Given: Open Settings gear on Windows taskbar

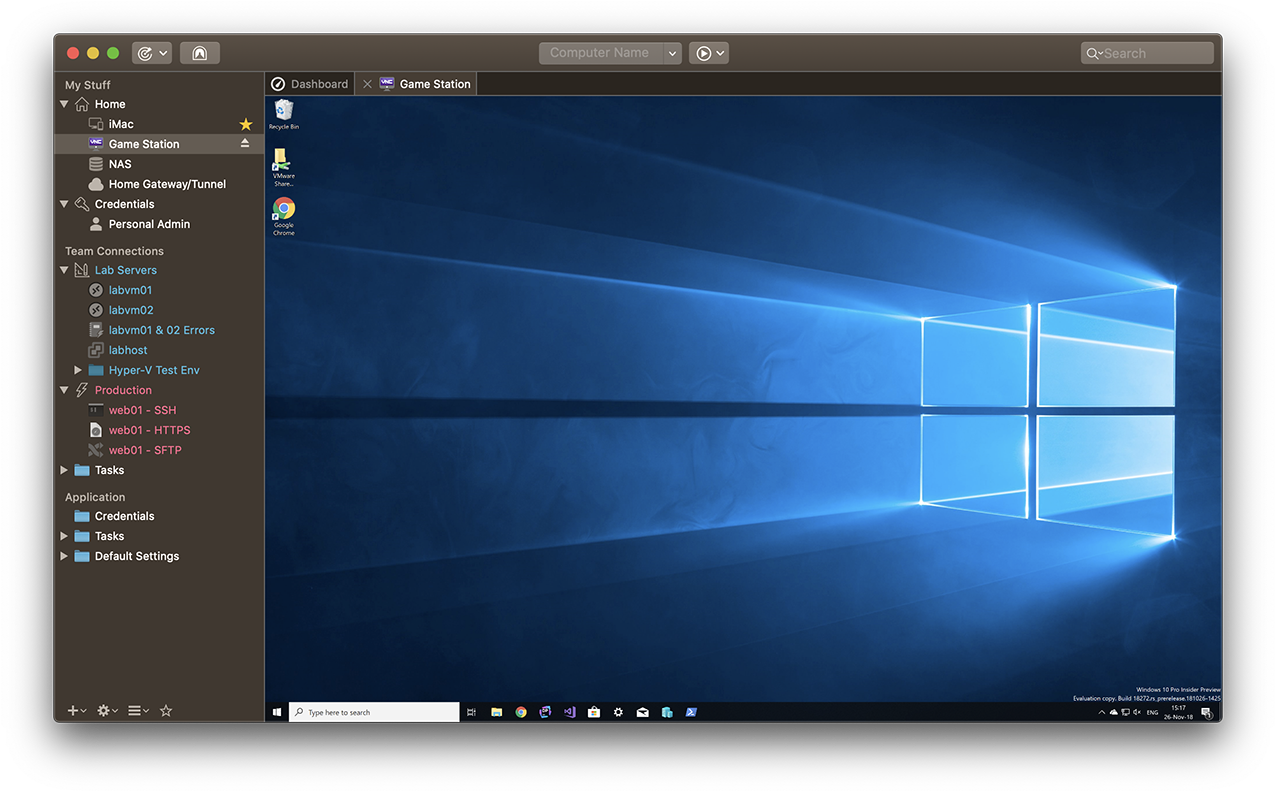Looking at the screenshot, I should pos(618,712).
